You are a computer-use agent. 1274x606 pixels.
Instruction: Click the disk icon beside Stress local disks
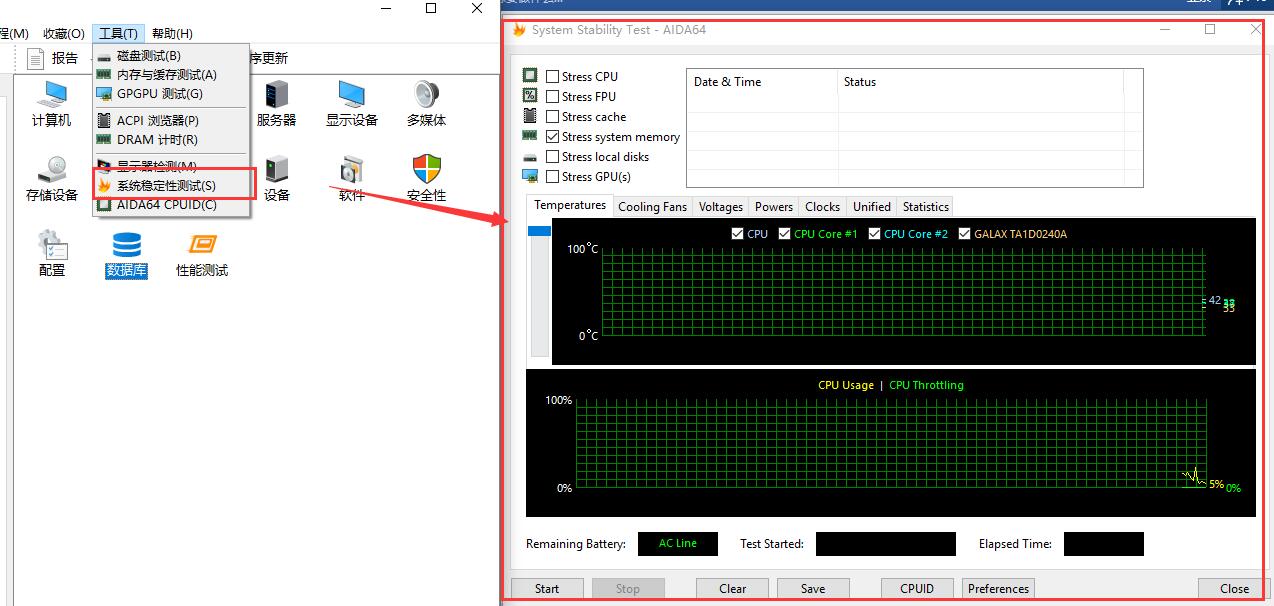(530, 157)
